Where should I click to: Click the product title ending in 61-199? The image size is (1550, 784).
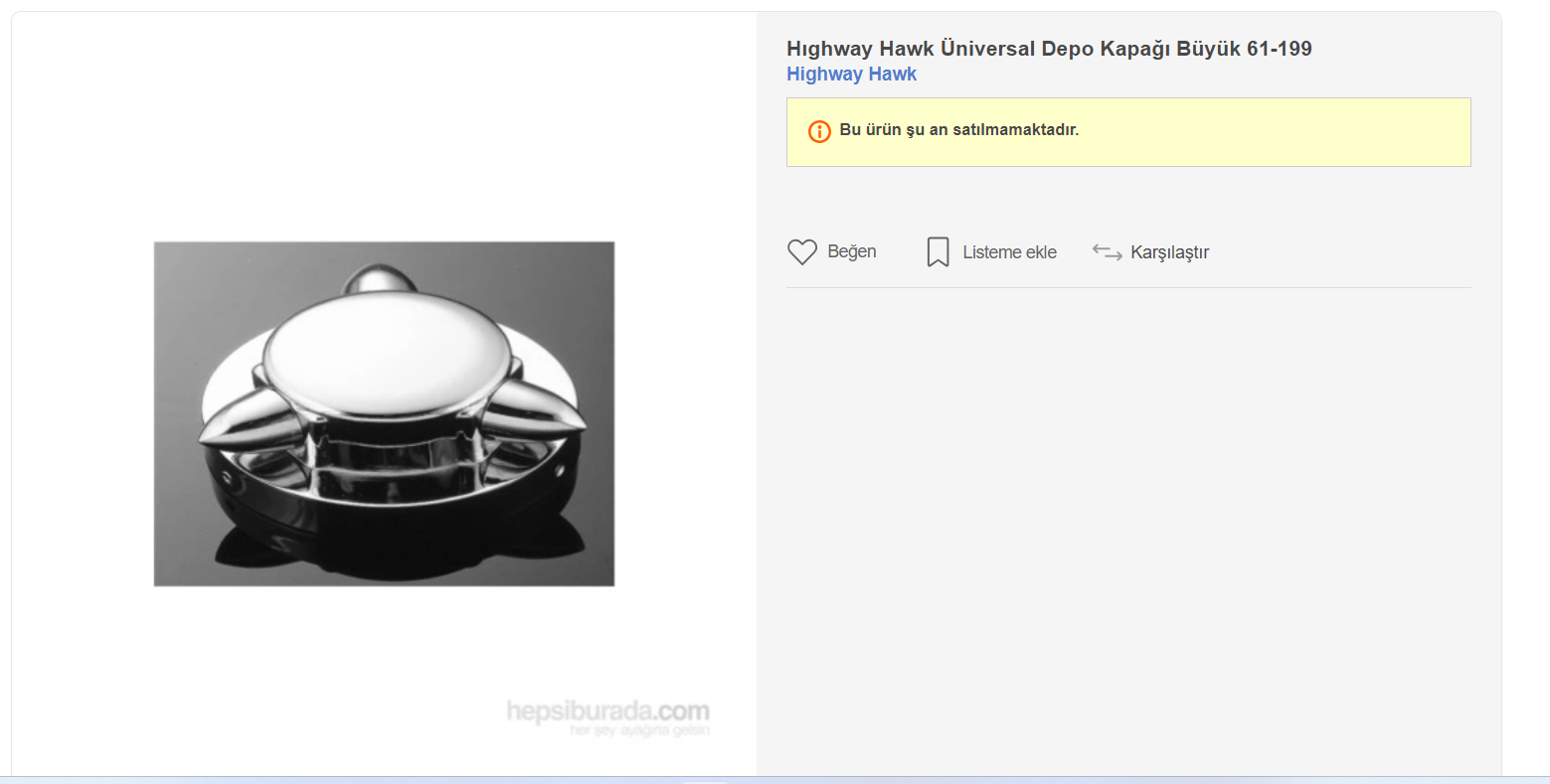(x=1049, y=49)
